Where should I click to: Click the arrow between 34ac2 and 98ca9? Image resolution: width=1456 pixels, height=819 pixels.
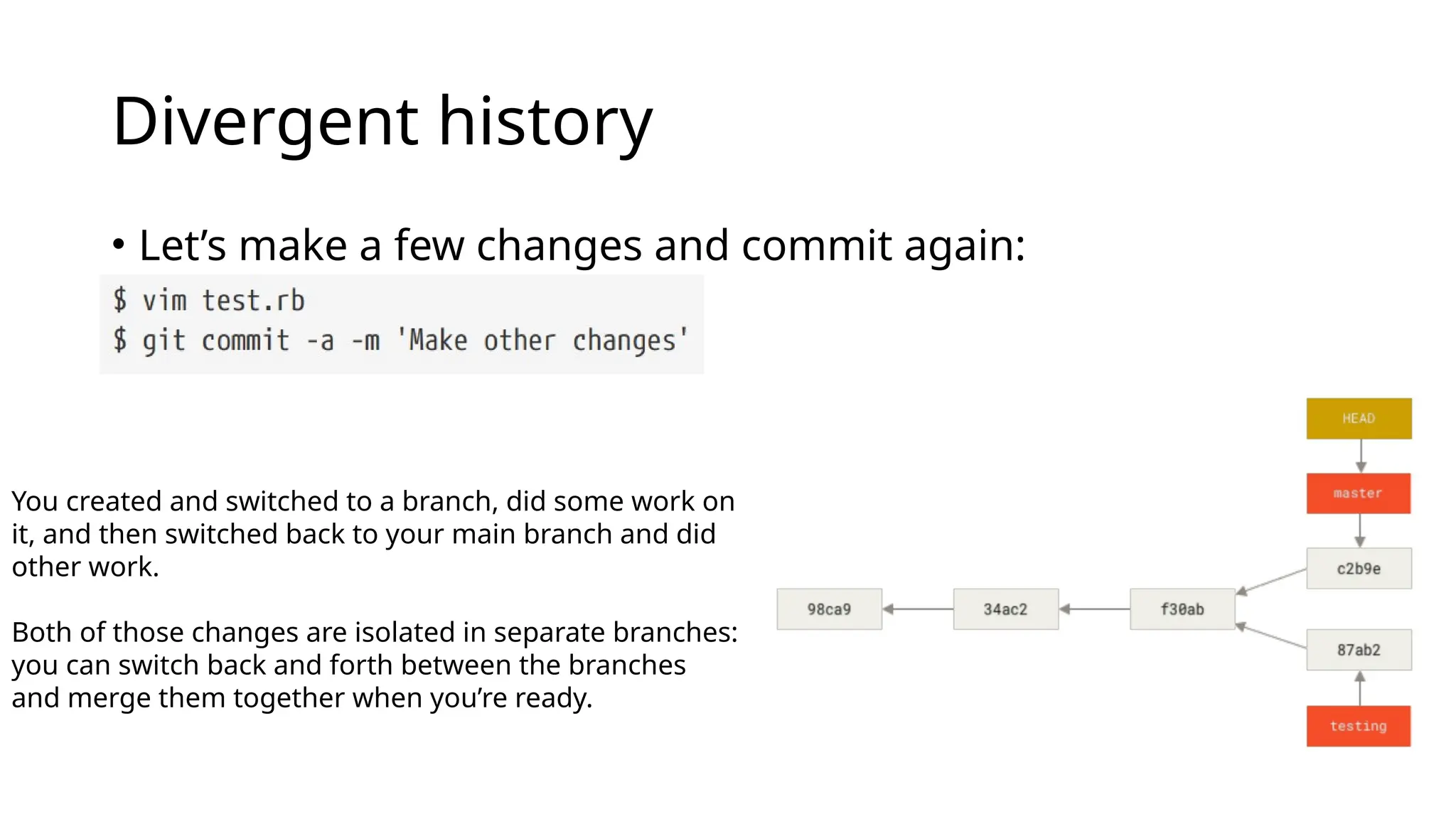point(917,609)
